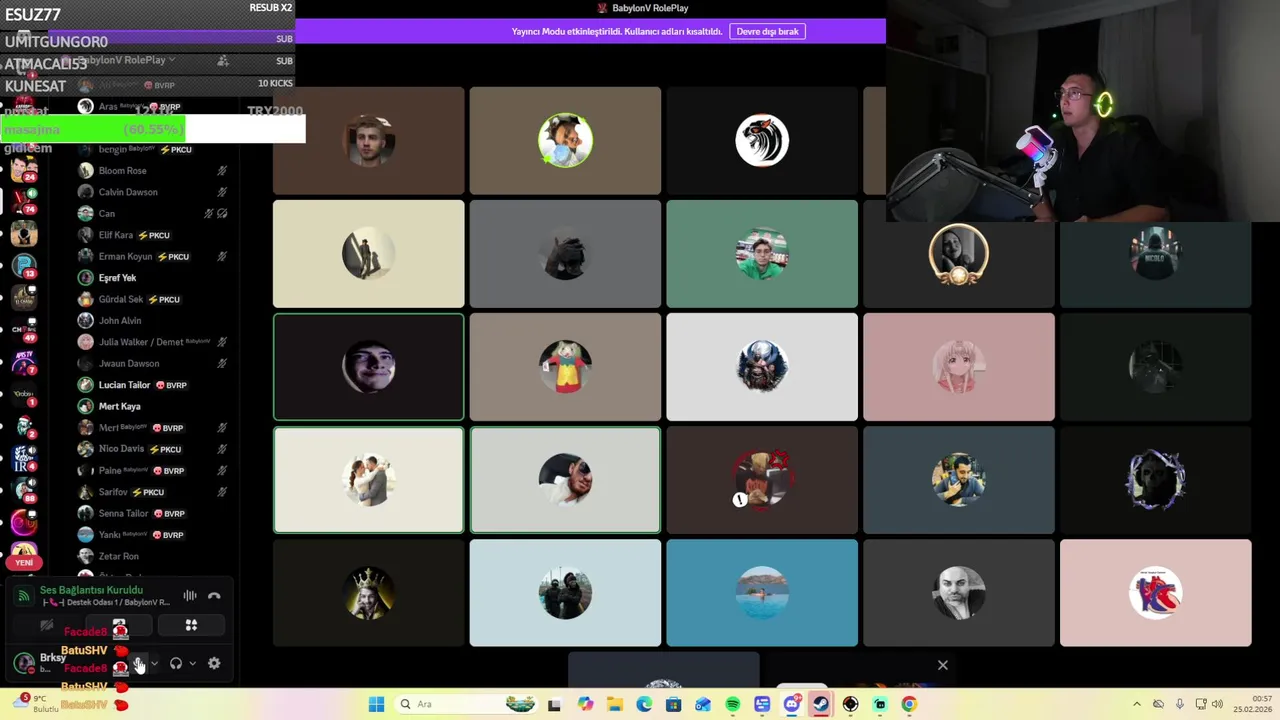Open Microsoft Store from taskbar

click(x=674, y=704)
